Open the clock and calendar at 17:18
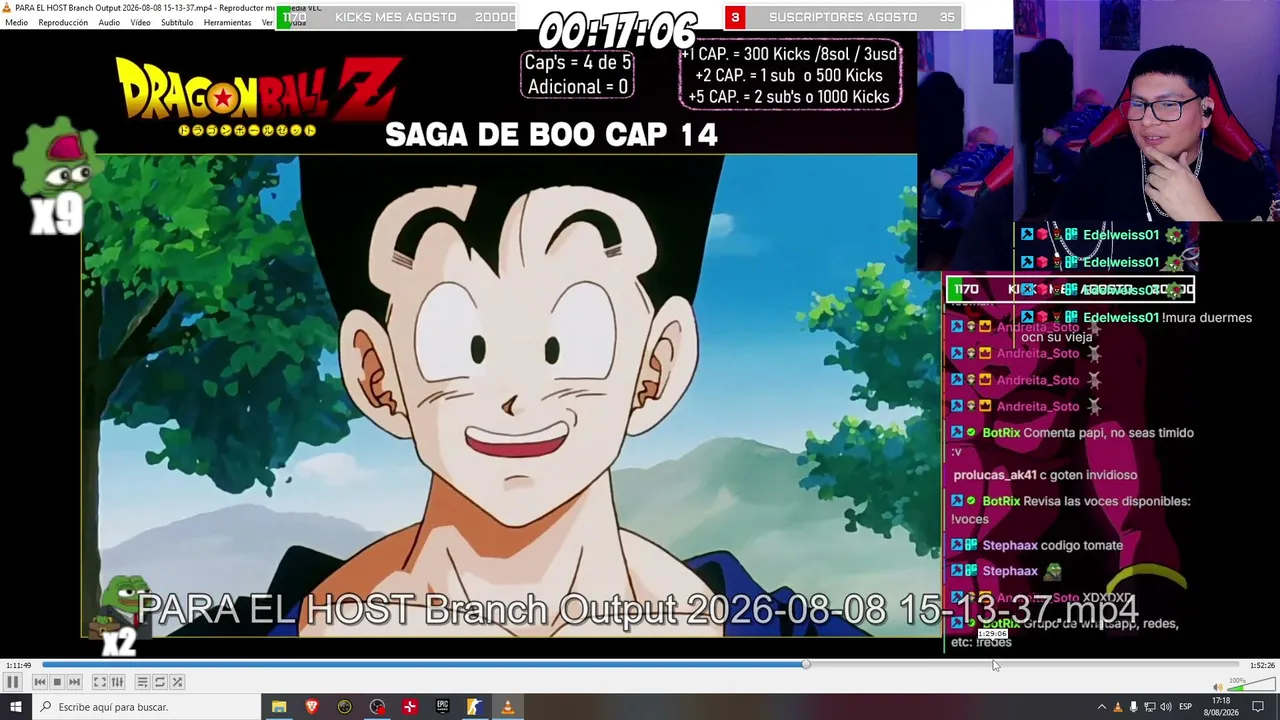The image size is (1280, 720). point(1221,707)
